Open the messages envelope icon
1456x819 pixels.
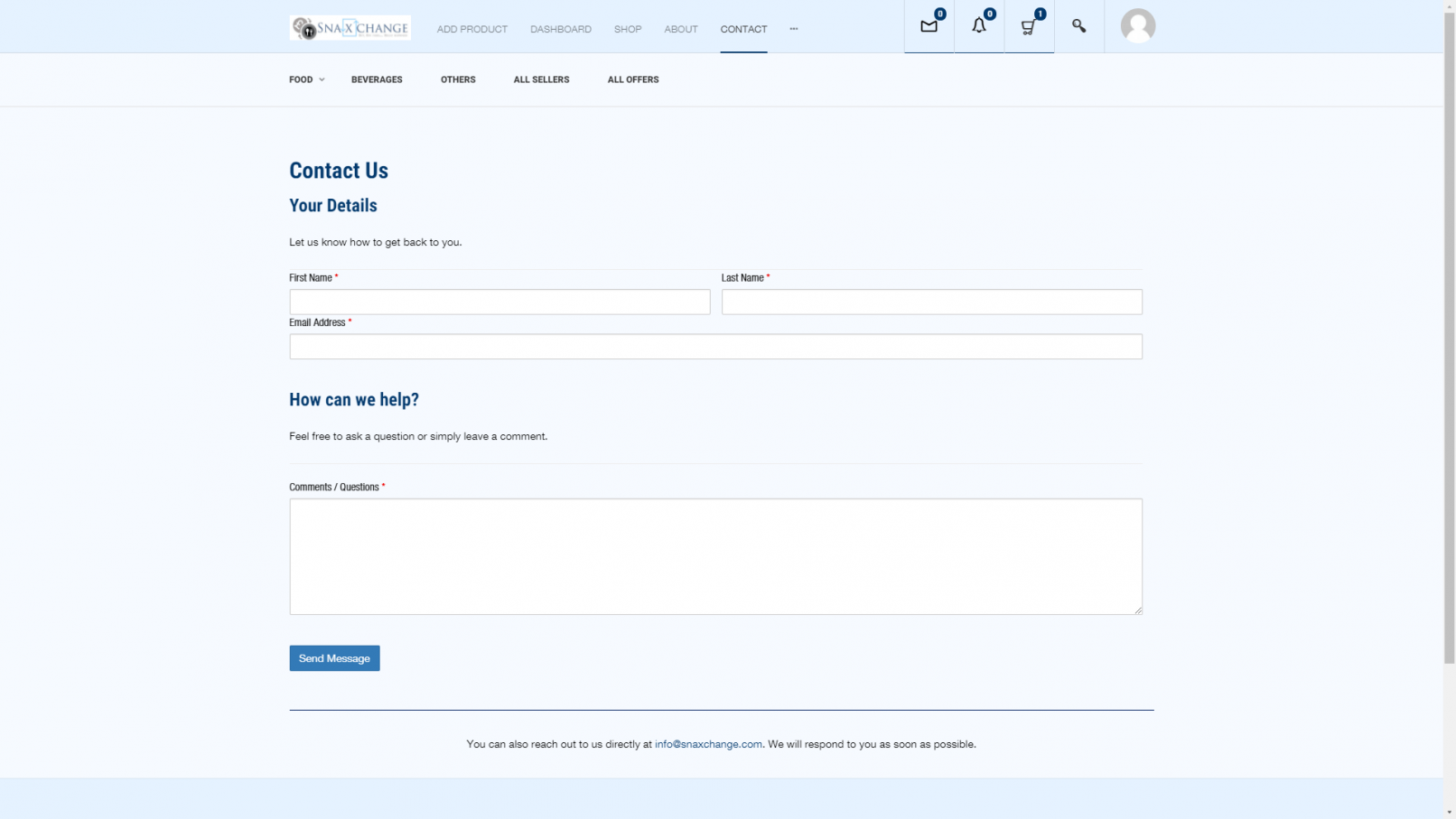click(929, 26)
